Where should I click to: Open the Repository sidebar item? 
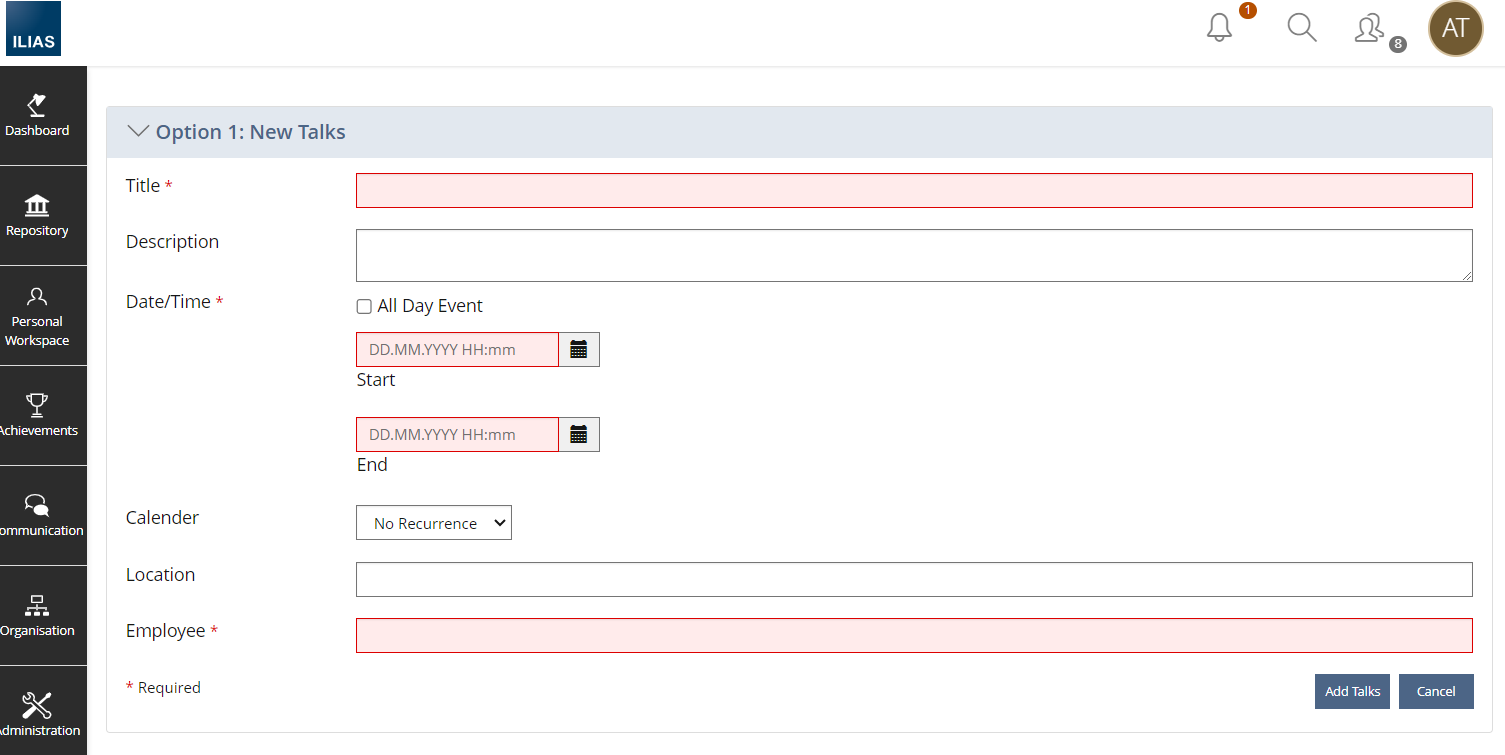coord(38,216)
